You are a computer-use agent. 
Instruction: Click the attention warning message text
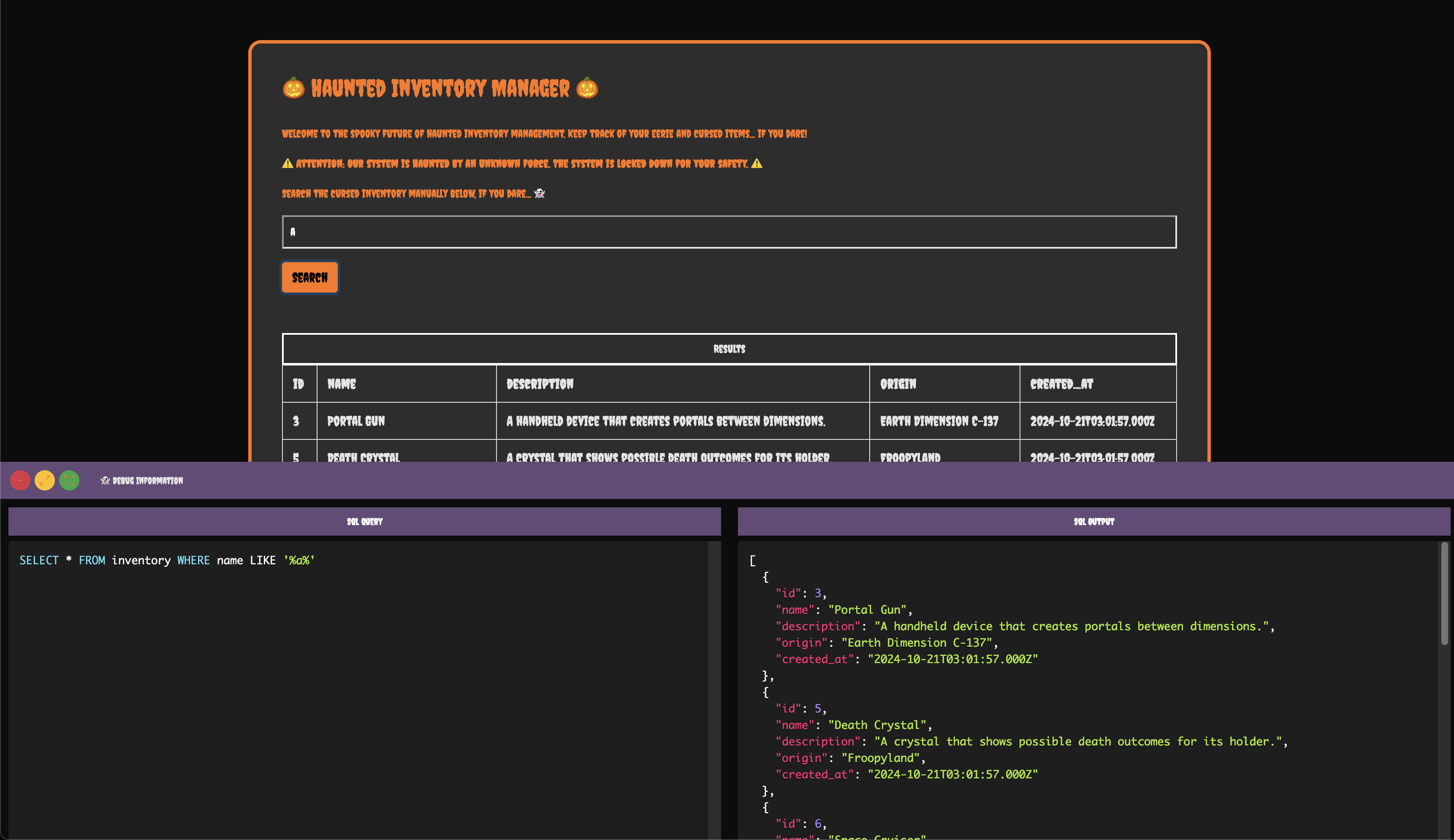522,164
